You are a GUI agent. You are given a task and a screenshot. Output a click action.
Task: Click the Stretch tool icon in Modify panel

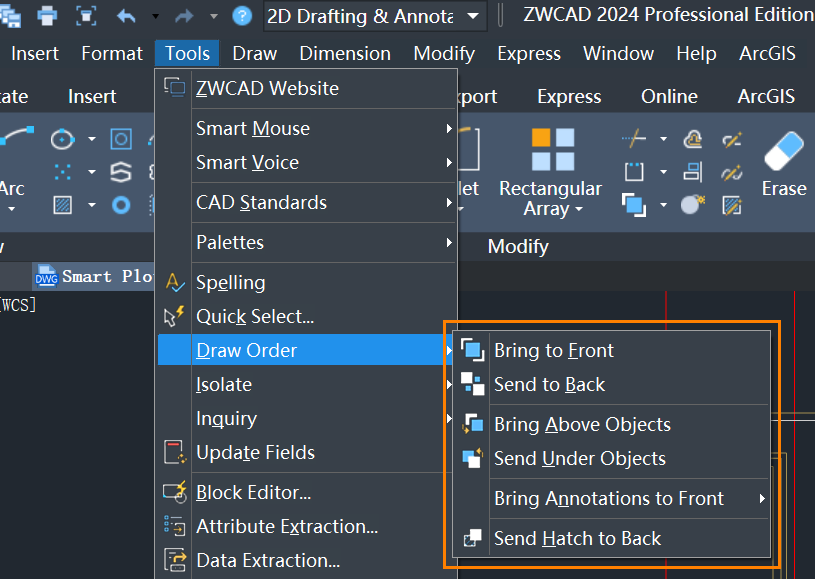tap(634, 172)
